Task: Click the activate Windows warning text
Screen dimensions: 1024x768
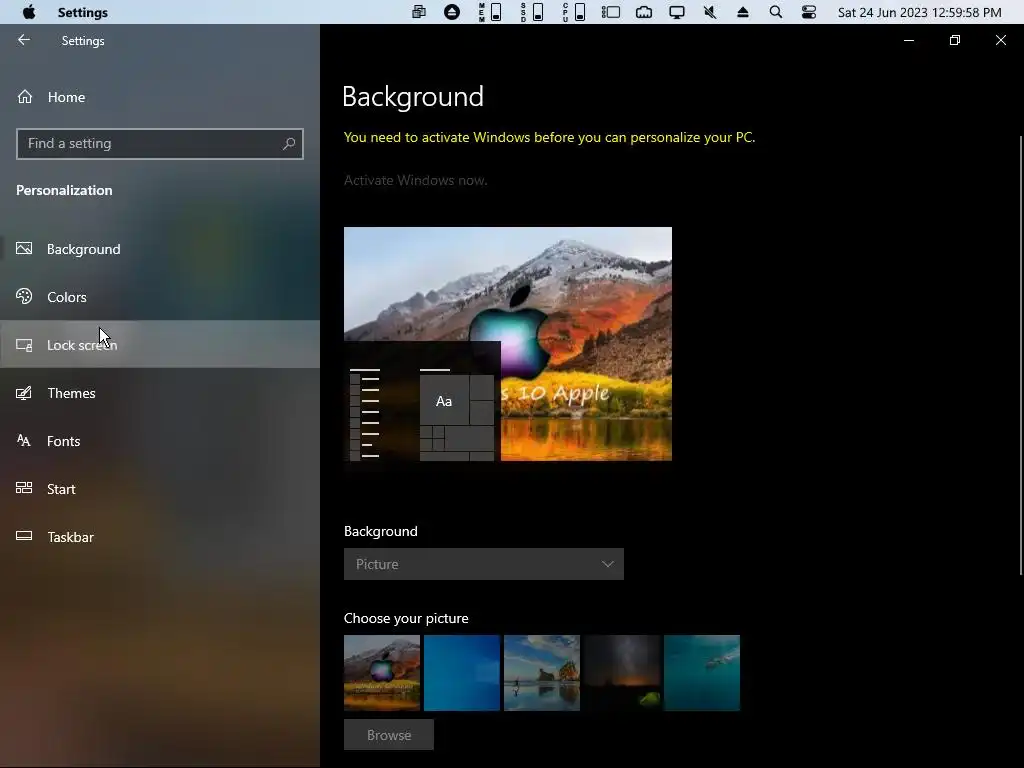Action: (549, 138)
